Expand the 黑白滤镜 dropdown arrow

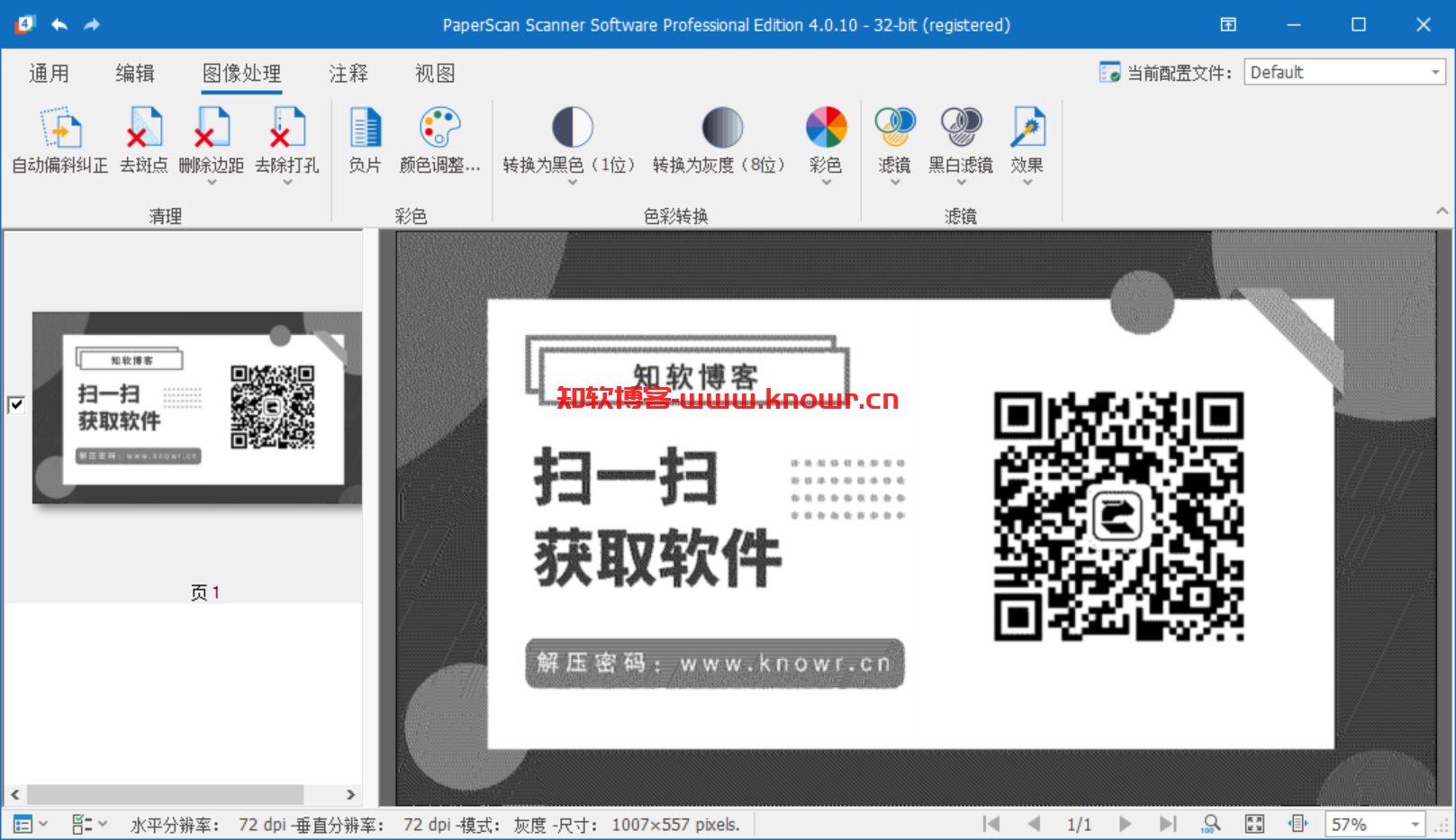[961, 183]
